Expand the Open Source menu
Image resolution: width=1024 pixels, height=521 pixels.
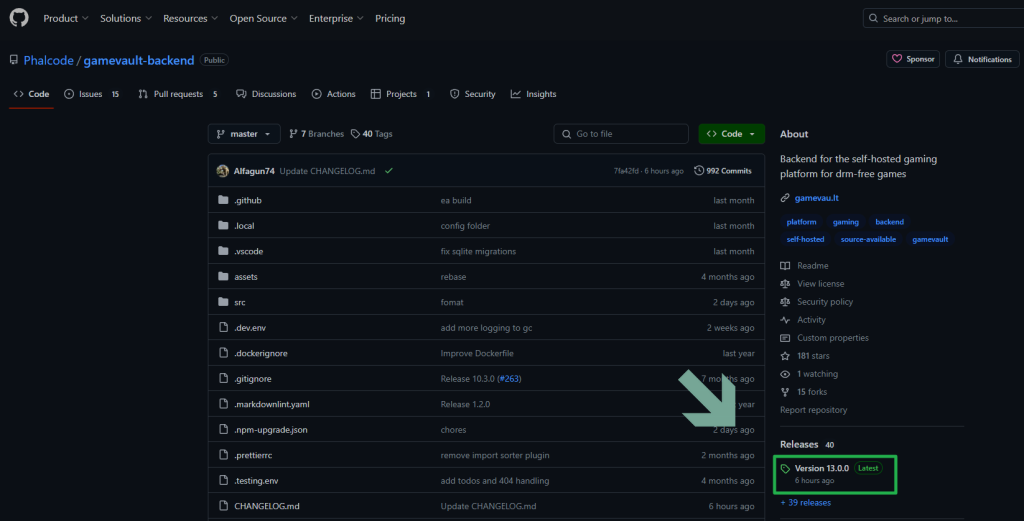263,18
